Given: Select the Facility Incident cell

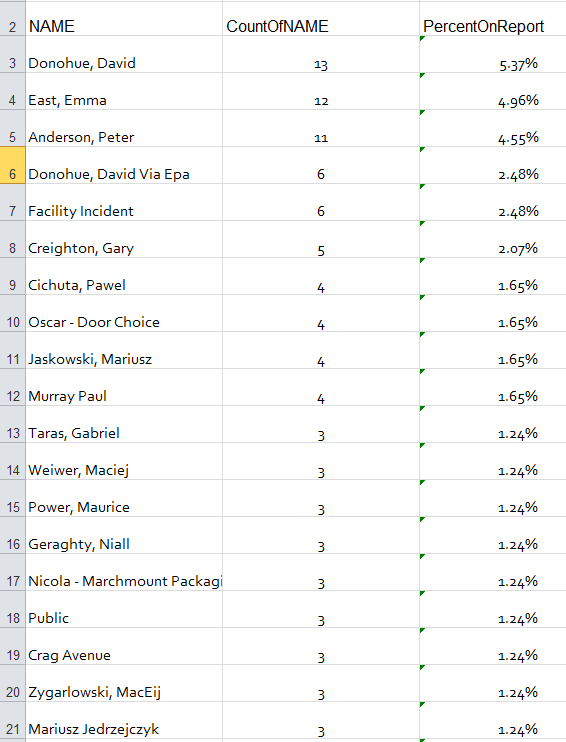Looking at the screenshot, I should click(124, 202).
